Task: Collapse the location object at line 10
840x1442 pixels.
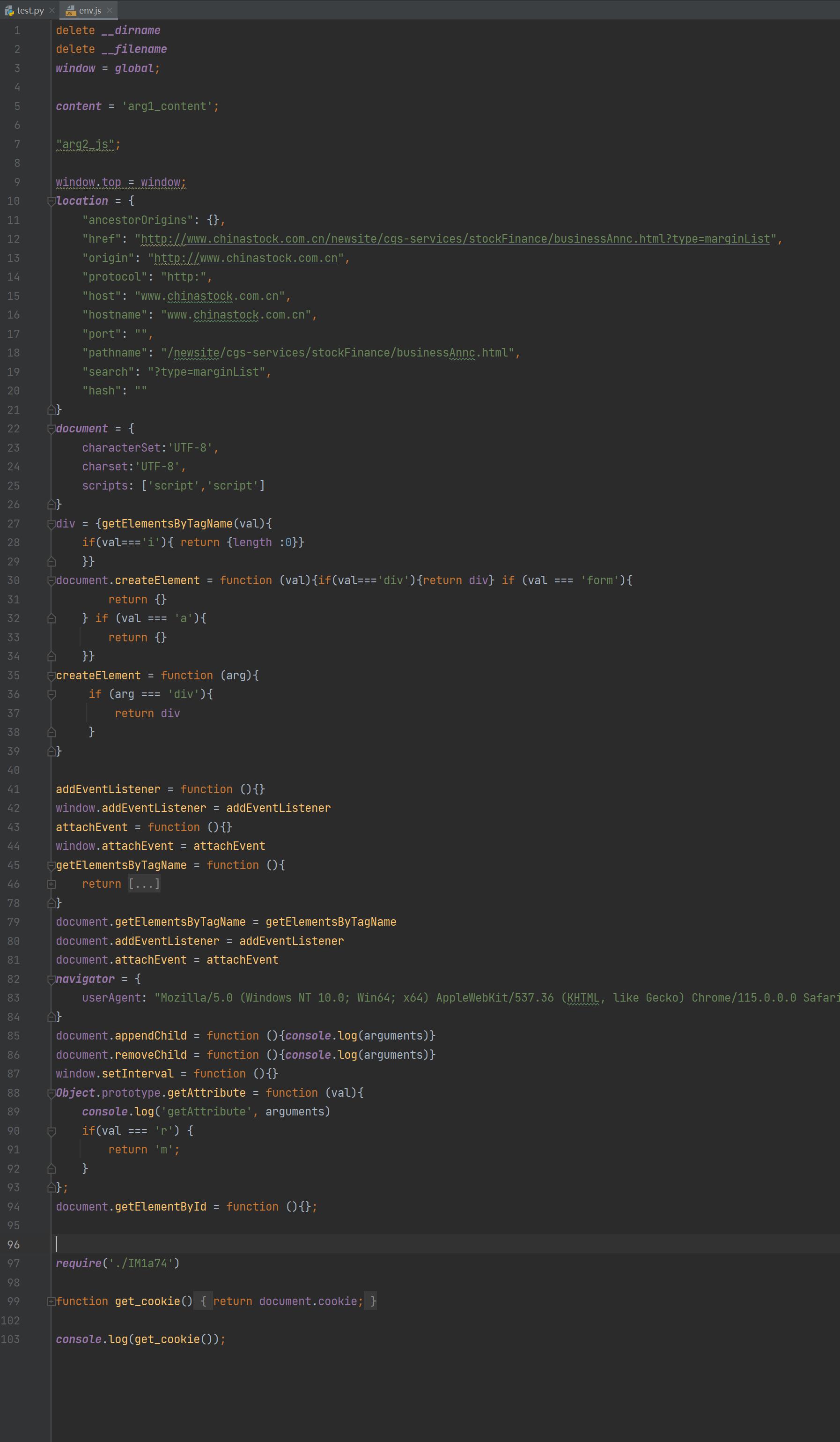Action: tap(51, 201)
